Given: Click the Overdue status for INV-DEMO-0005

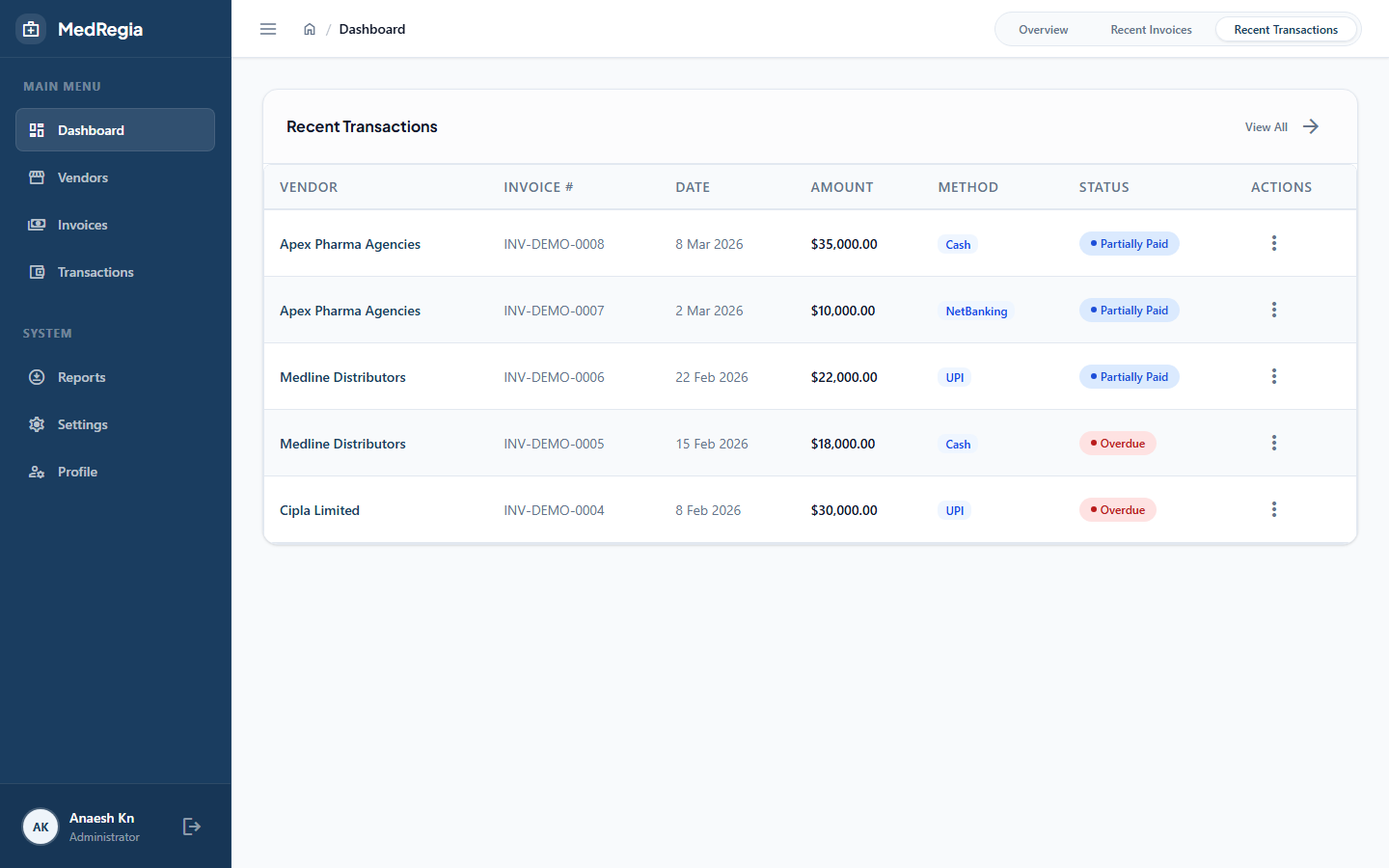Looking at the screenshot, I should (1117, 444).
